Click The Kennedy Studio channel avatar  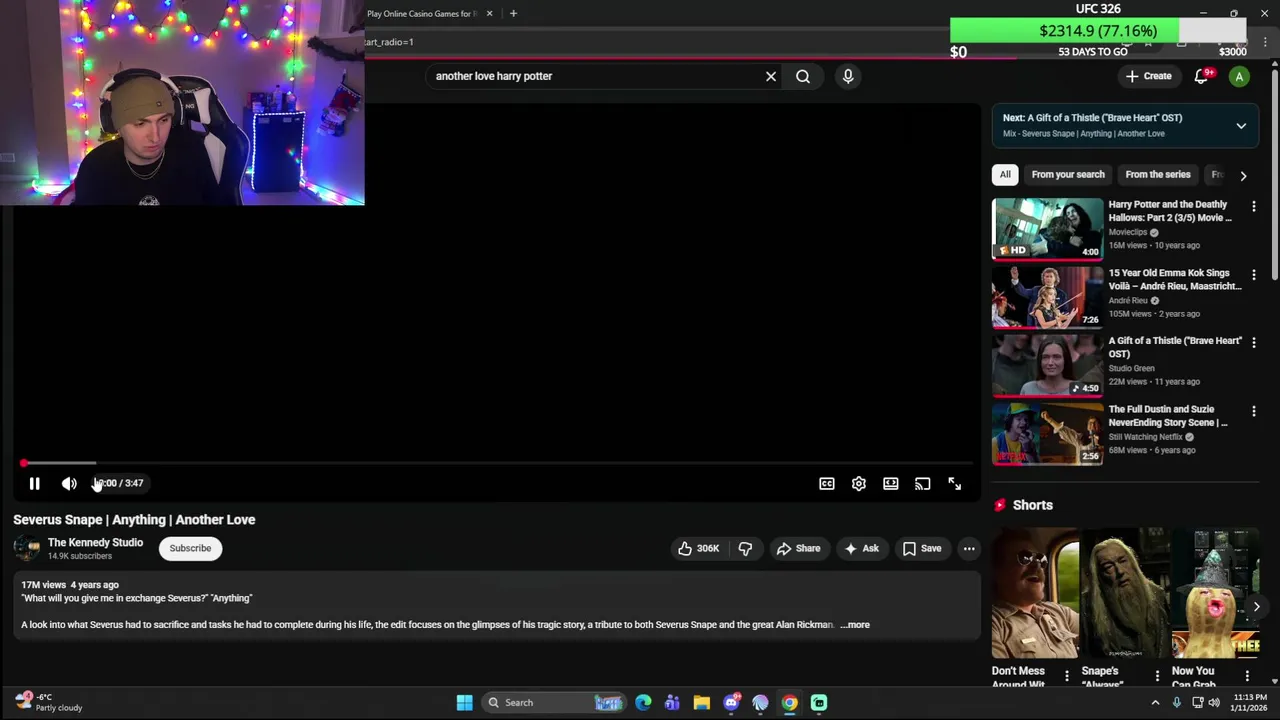click(27, 548)
